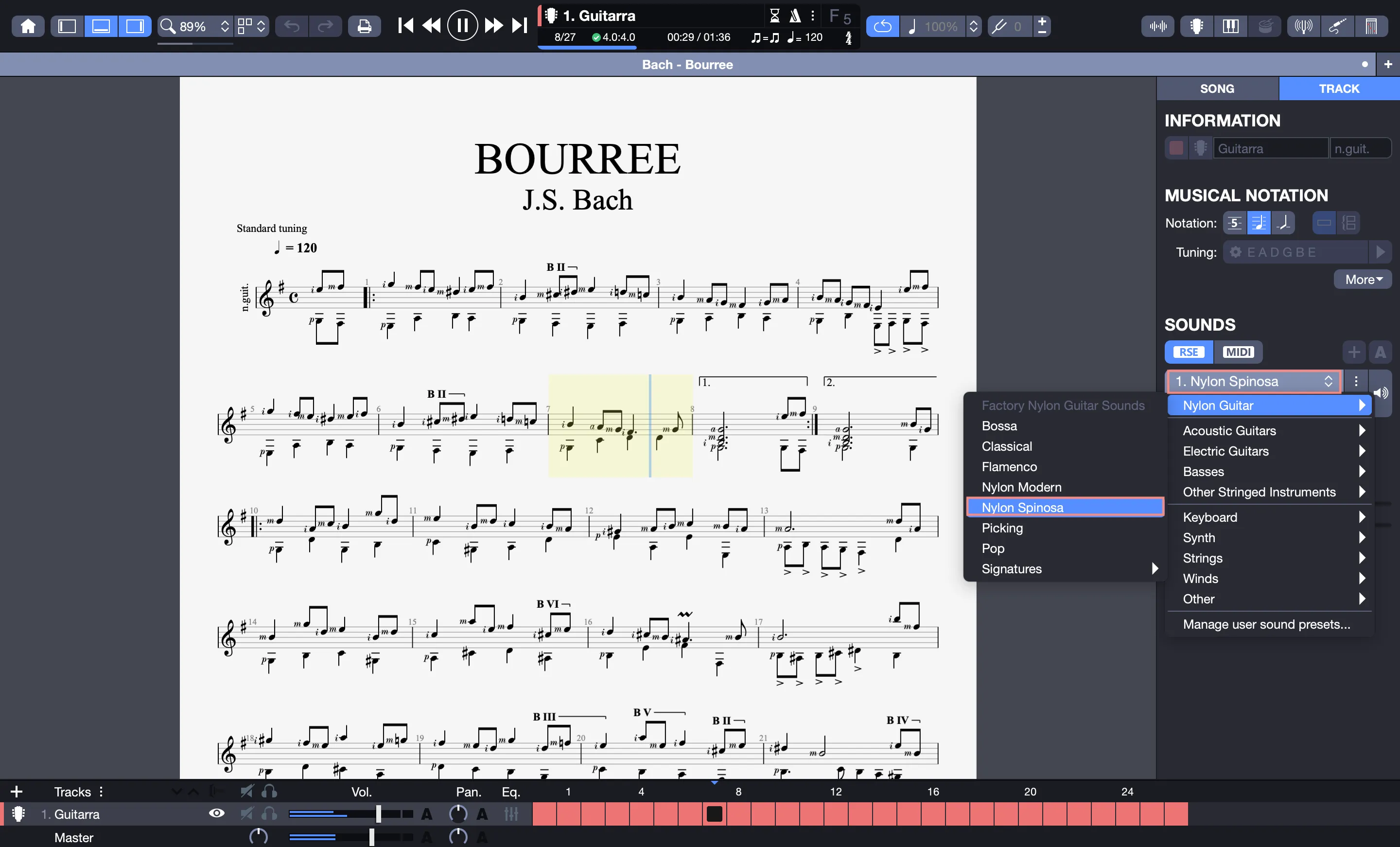Select the Flamenco sound preset
The width and height of the screenshot is (1400, 847).
pyautogui.click(x=1065, y=467)
